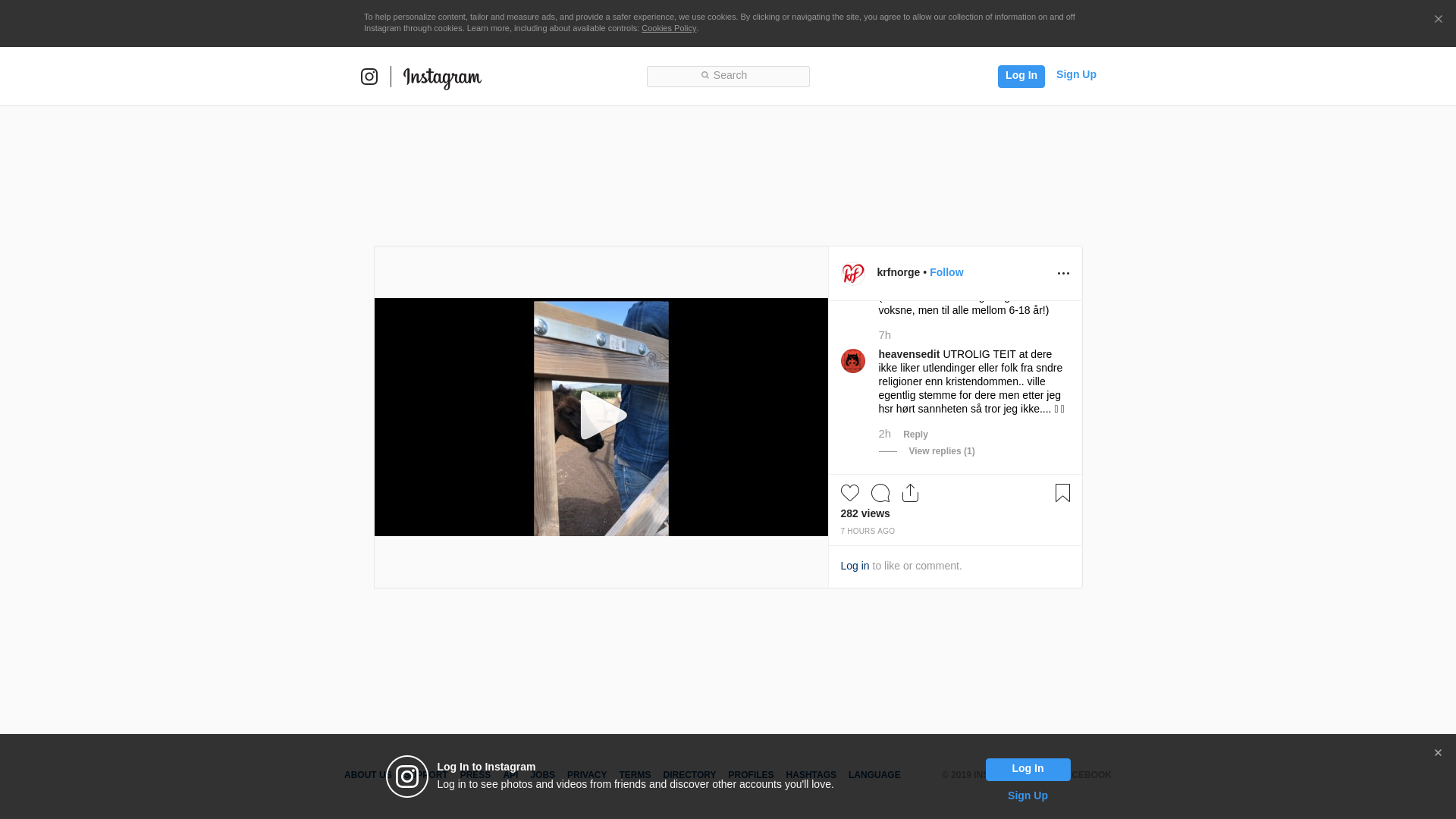Click the 2h comment timestamp
Screen dimensions: 1456x819
click(885, 434)
